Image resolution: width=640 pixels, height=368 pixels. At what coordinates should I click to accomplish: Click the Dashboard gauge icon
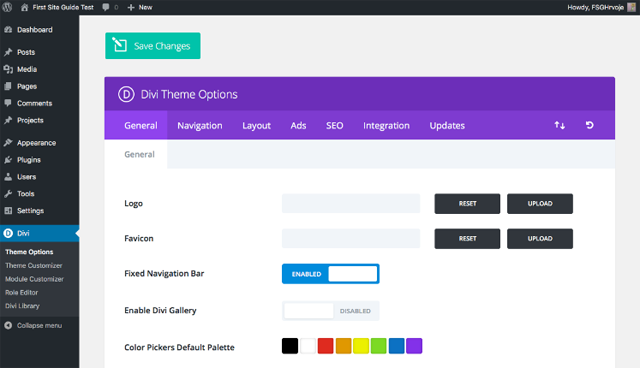(x=8, y=29)
